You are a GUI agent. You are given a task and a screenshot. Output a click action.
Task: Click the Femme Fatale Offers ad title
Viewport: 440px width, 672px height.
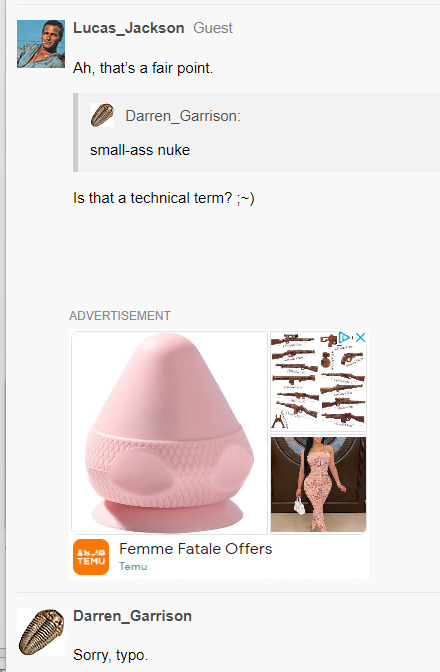coord(195,549)
